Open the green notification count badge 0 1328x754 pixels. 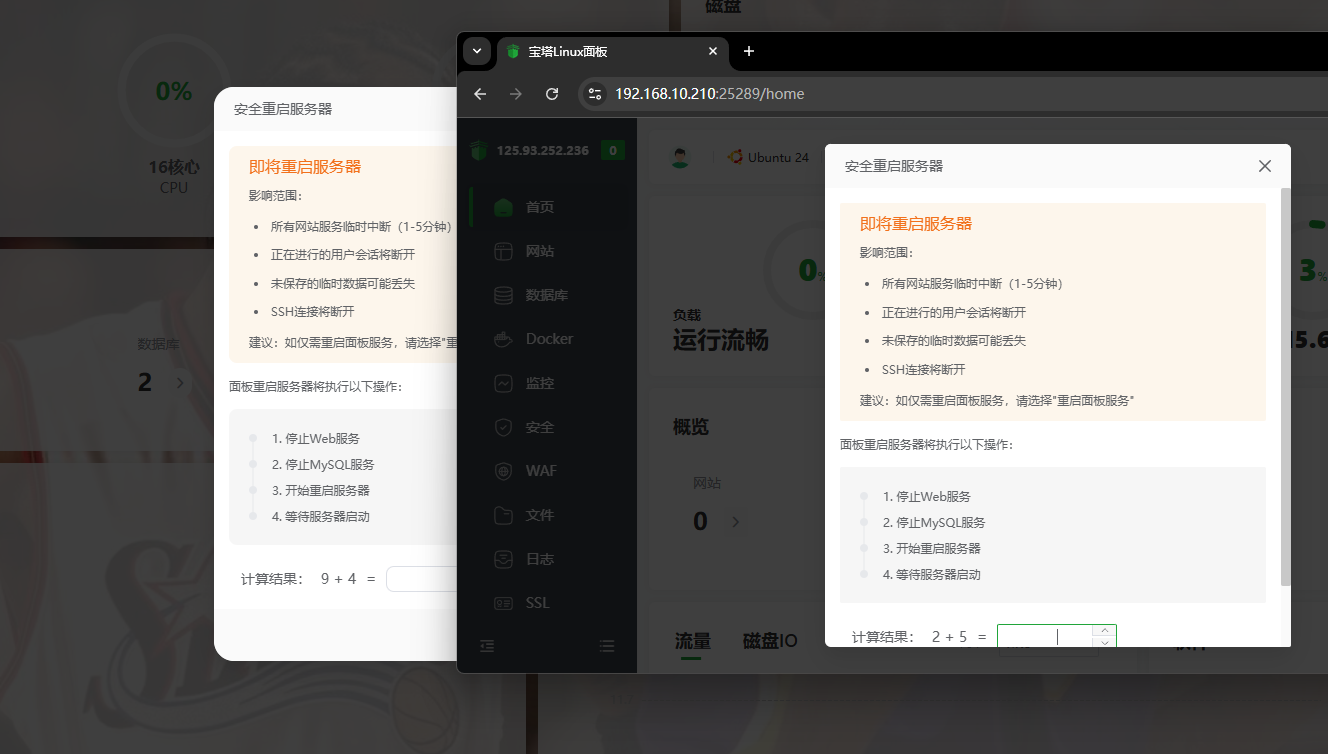[614, 151]
